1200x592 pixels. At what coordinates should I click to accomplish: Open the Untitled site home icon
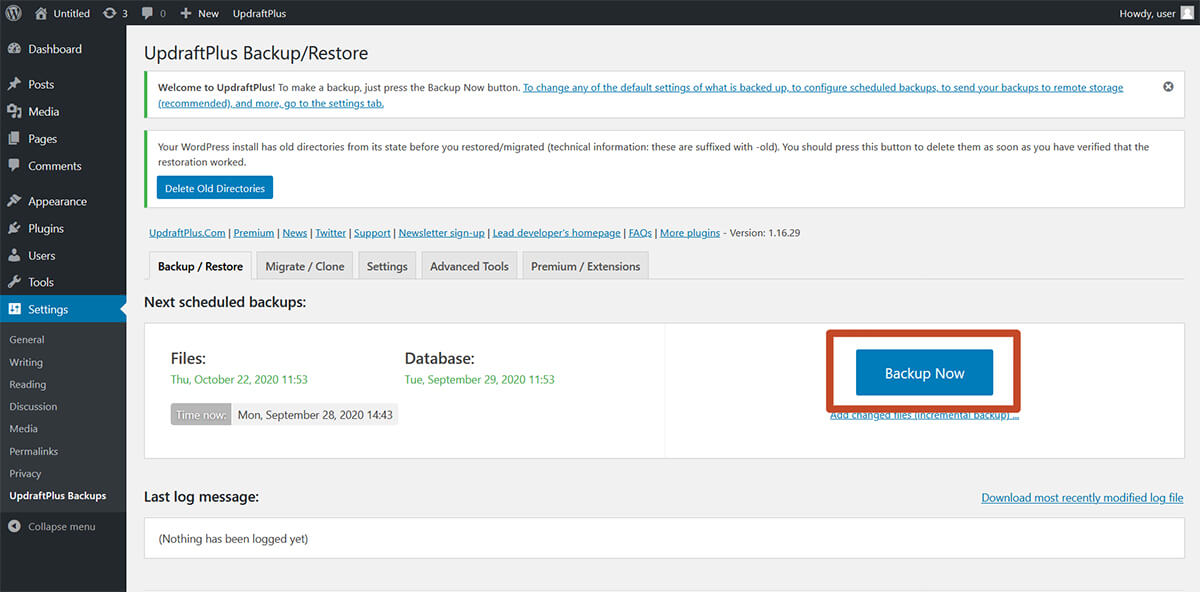click(x=41, y=13)
